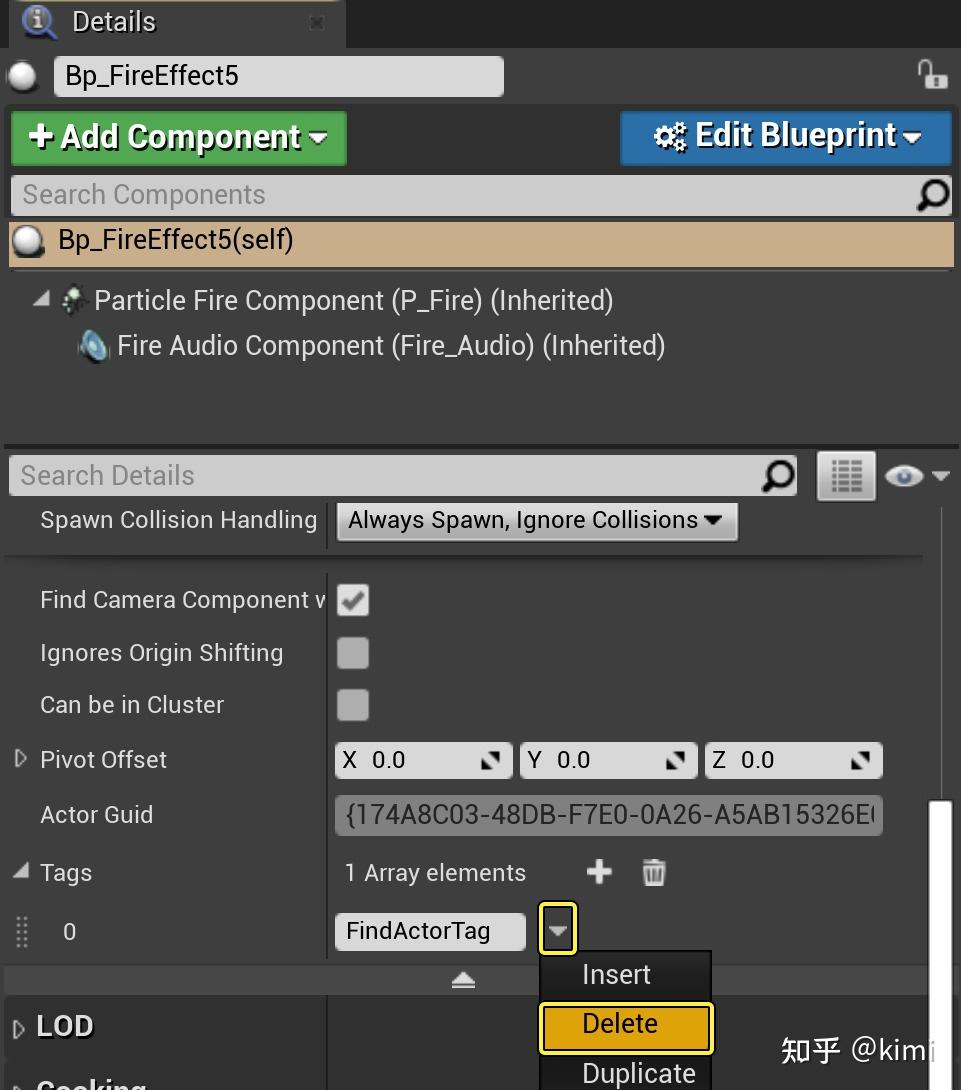Click the Particle Fire Component entry
Viewport: 961px width, 1090px height.
353,301
